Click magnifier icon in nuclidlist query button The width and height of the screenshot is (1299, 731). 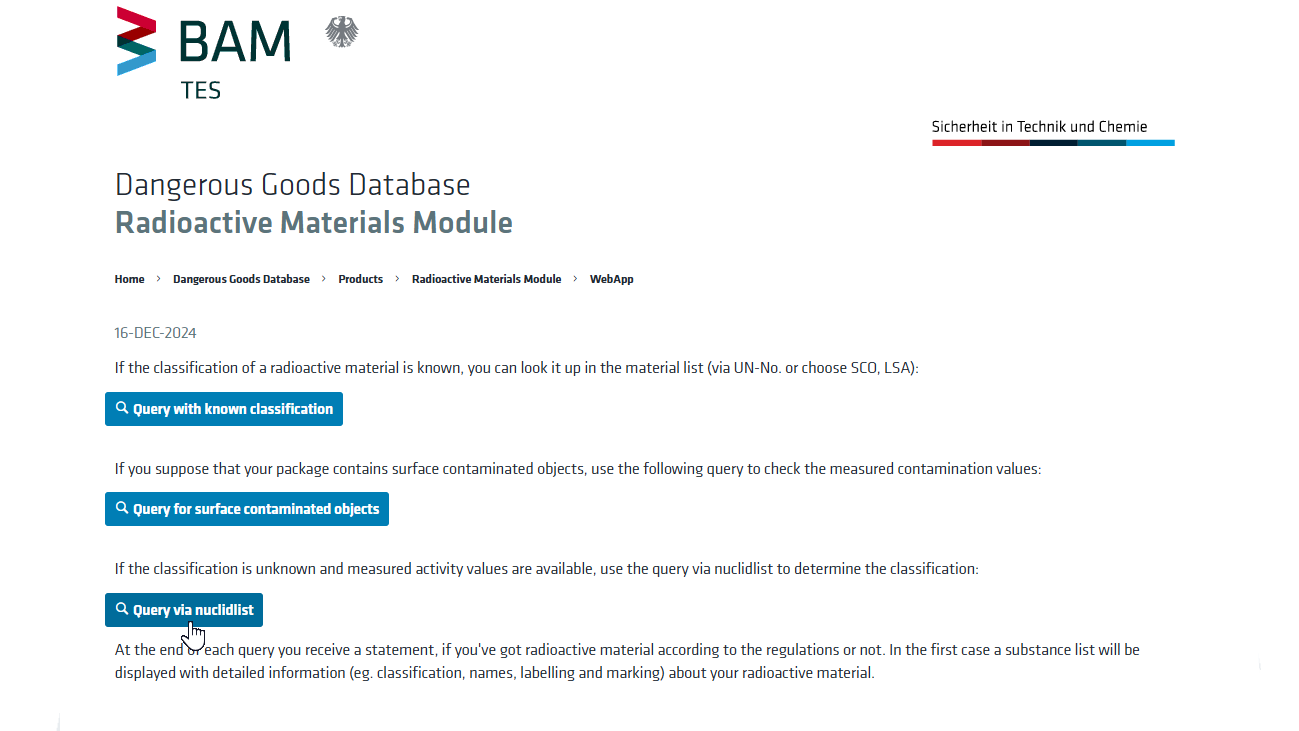pos(122,609)
